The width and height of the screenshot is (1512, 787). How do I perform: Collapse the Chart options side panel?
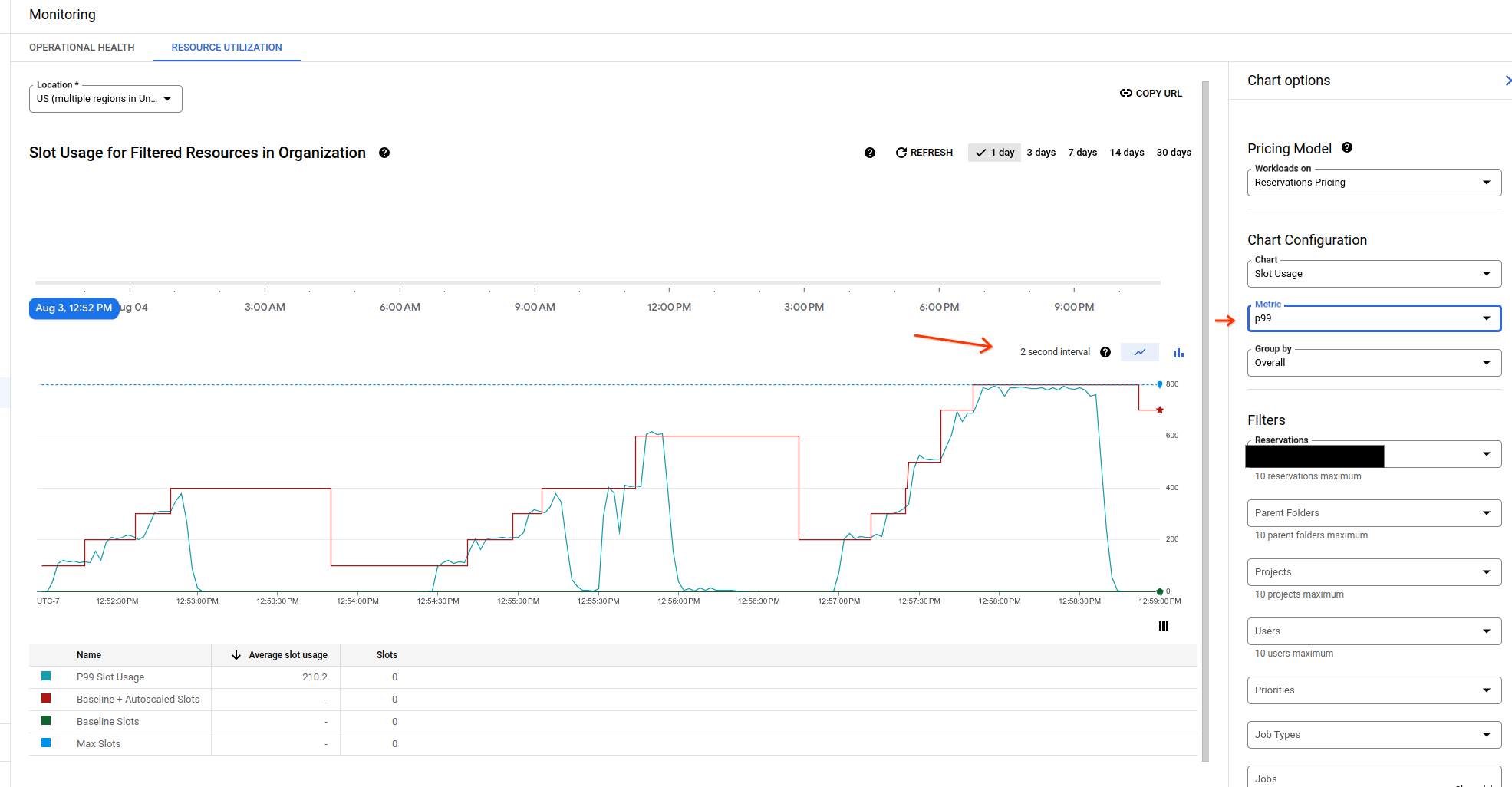pos(1507,80)
